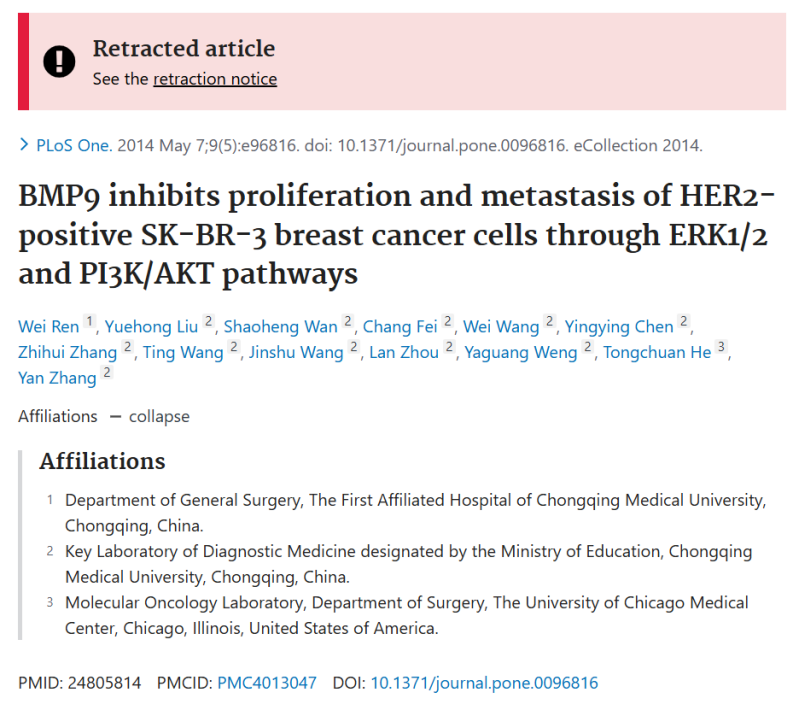Image resolution: width=794 pixels, height=704 pixels.
Task: Expand the PLoS One journal chevron
Action: [x=24, y=145]
